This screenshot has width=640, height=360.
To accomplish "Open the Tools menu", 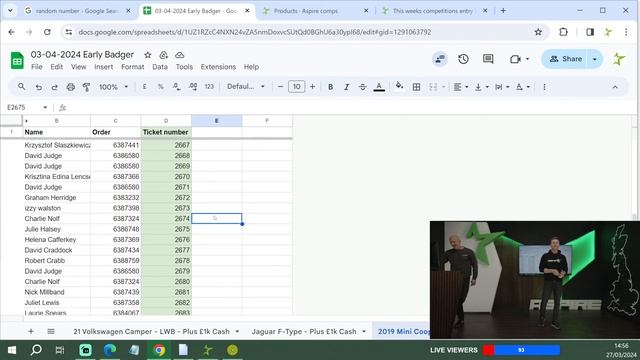I will (184, 67).
